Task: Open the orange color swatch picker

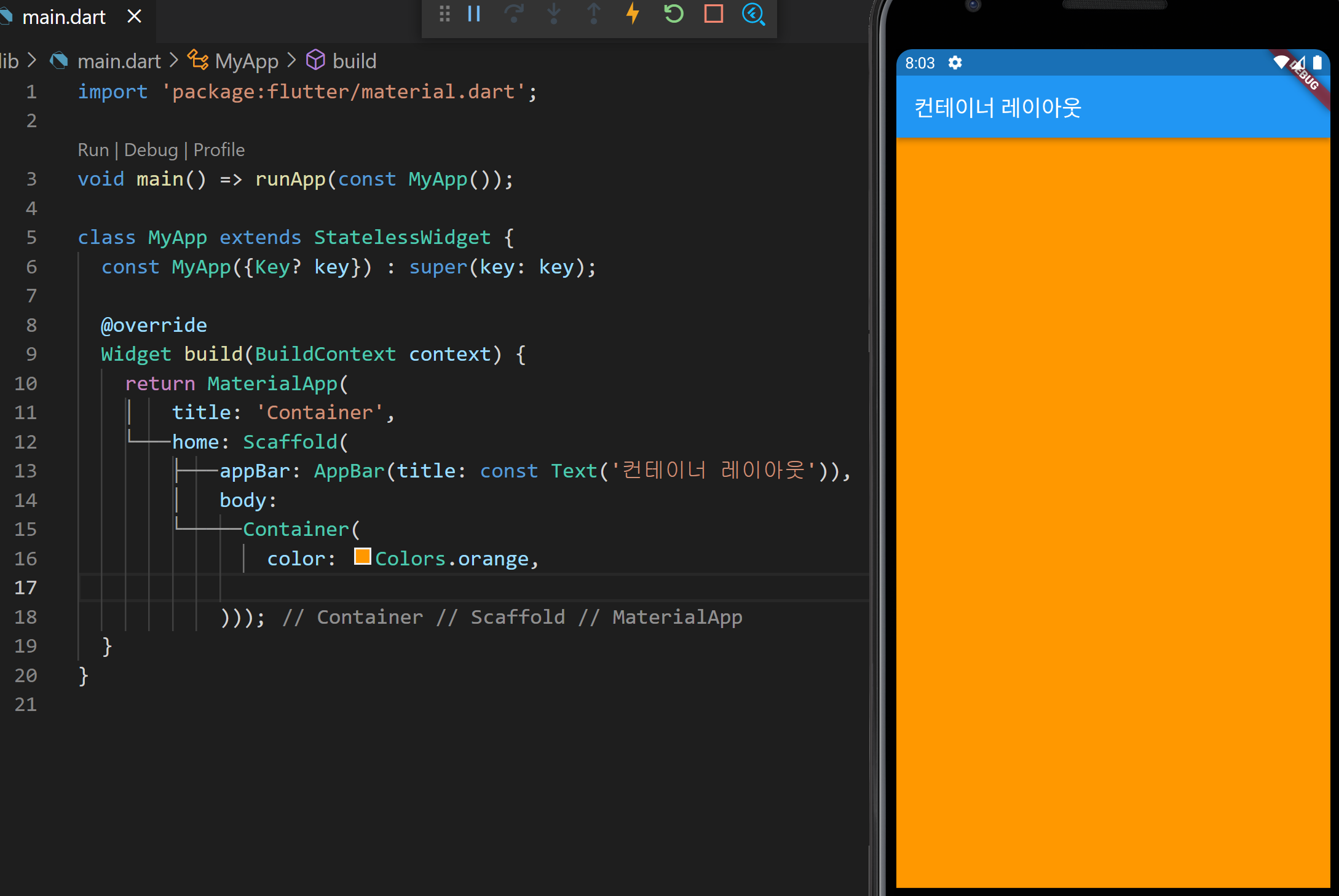Action: (x=363, y=556)
